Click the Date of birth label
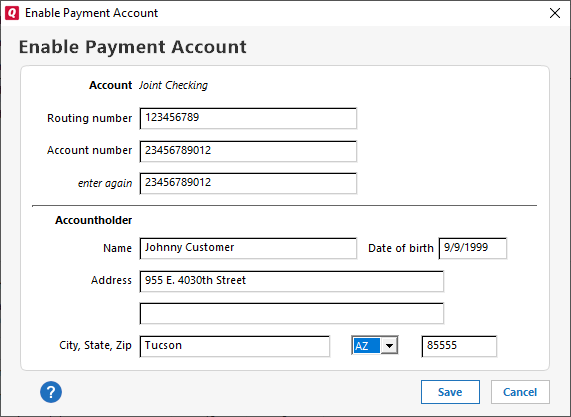Image resolution: width=571 pixels, height=417 pixels. tap(401, 248)
